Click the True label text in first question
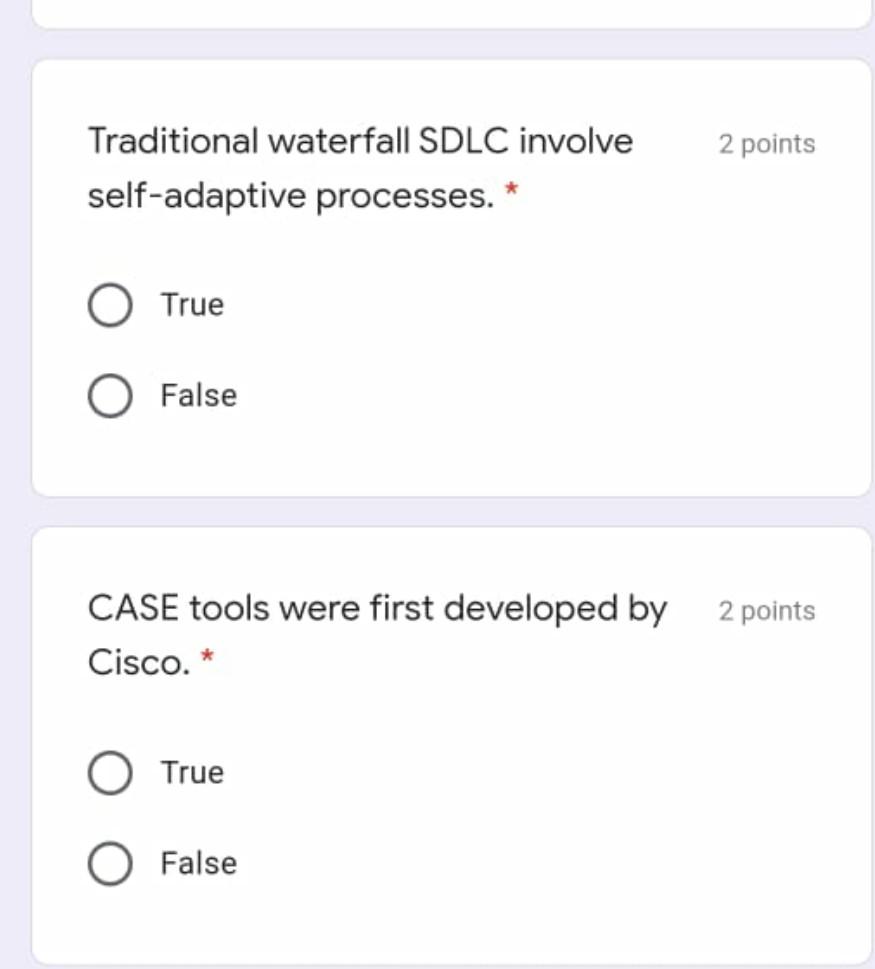The image size is (875, 969). coord(193,304)
